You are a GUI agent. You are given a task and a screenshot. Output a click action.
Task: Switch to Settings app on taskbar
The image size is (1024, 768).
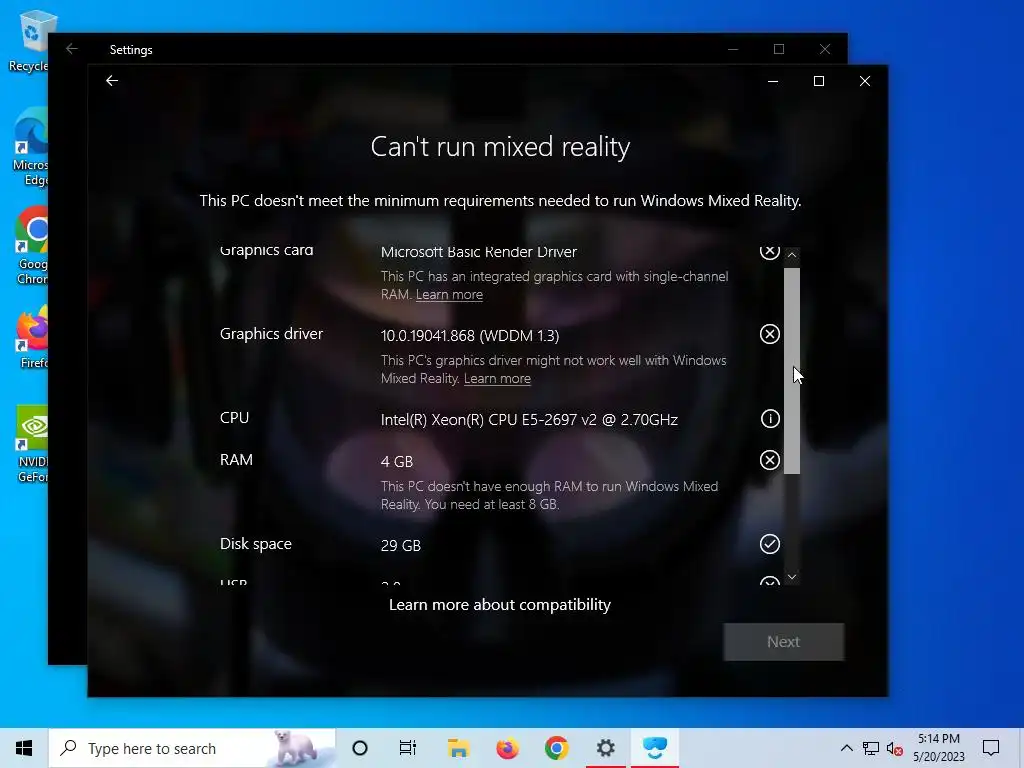(x=605, y=748)
